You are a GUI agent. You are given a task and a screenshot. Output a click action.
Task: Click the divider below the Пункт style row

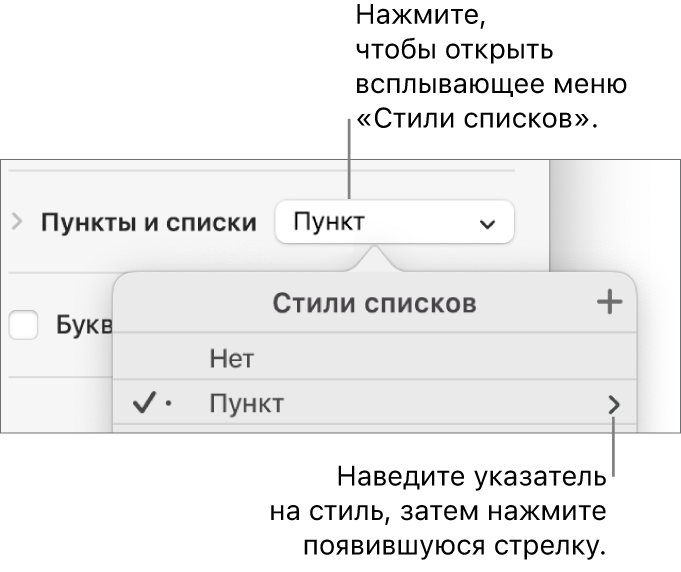click(x=375, y=425)
